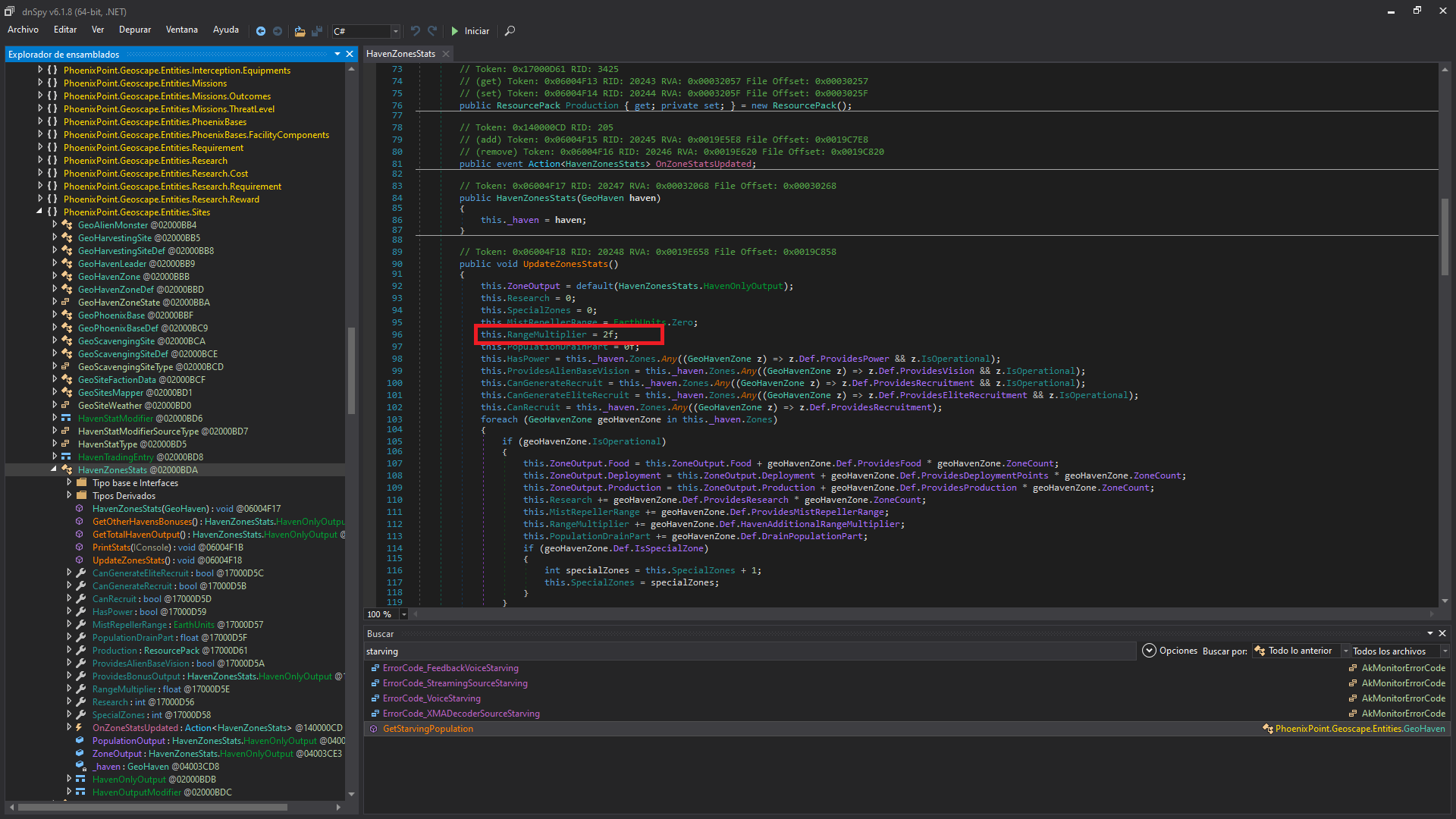Click the _haven private field icon
The width and height of the screenshot is (1456, 819).
[x=80, y=767]
